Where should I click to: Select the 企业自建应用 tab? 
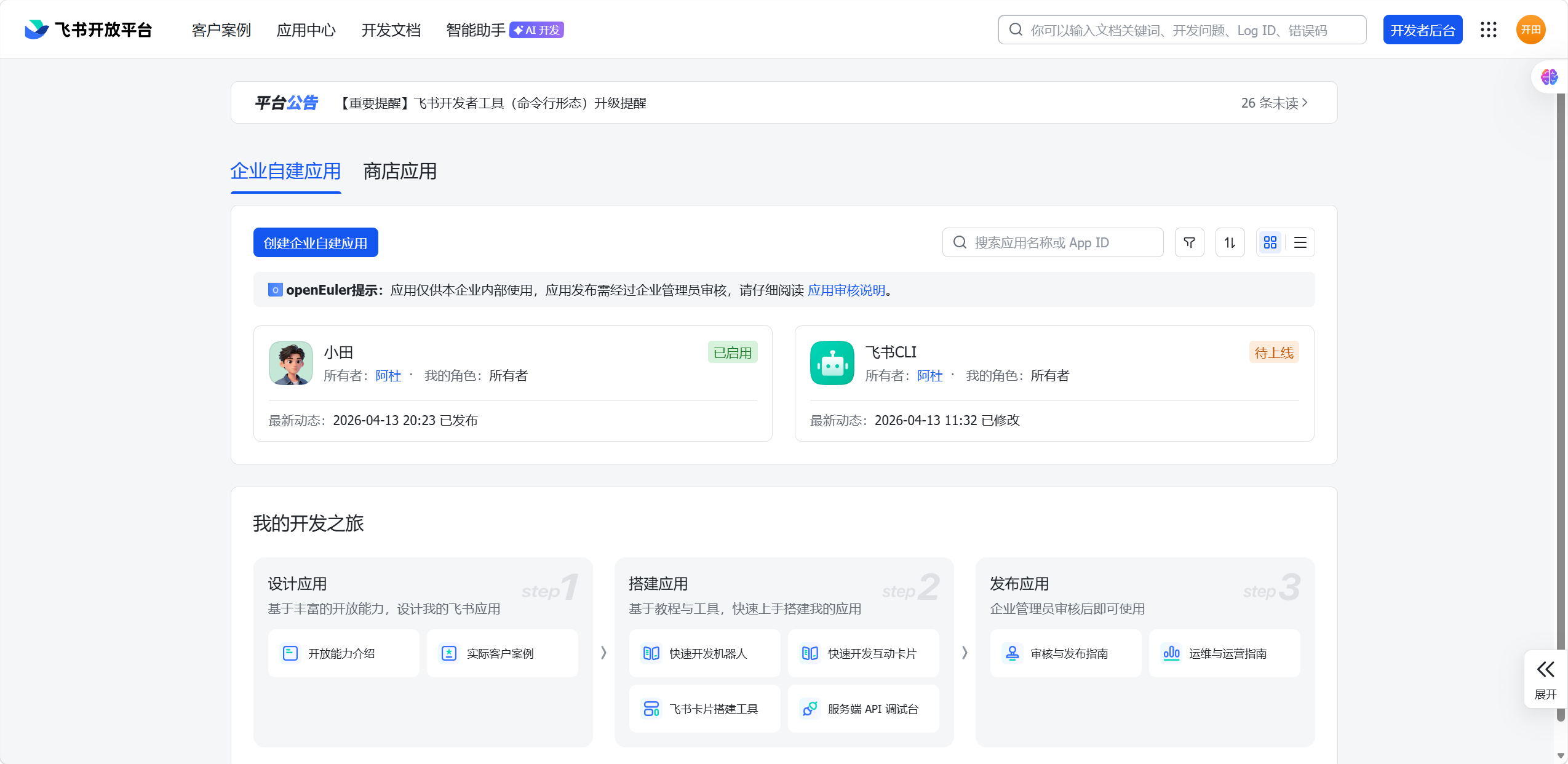pyautogui.click(x=285, y=171)
